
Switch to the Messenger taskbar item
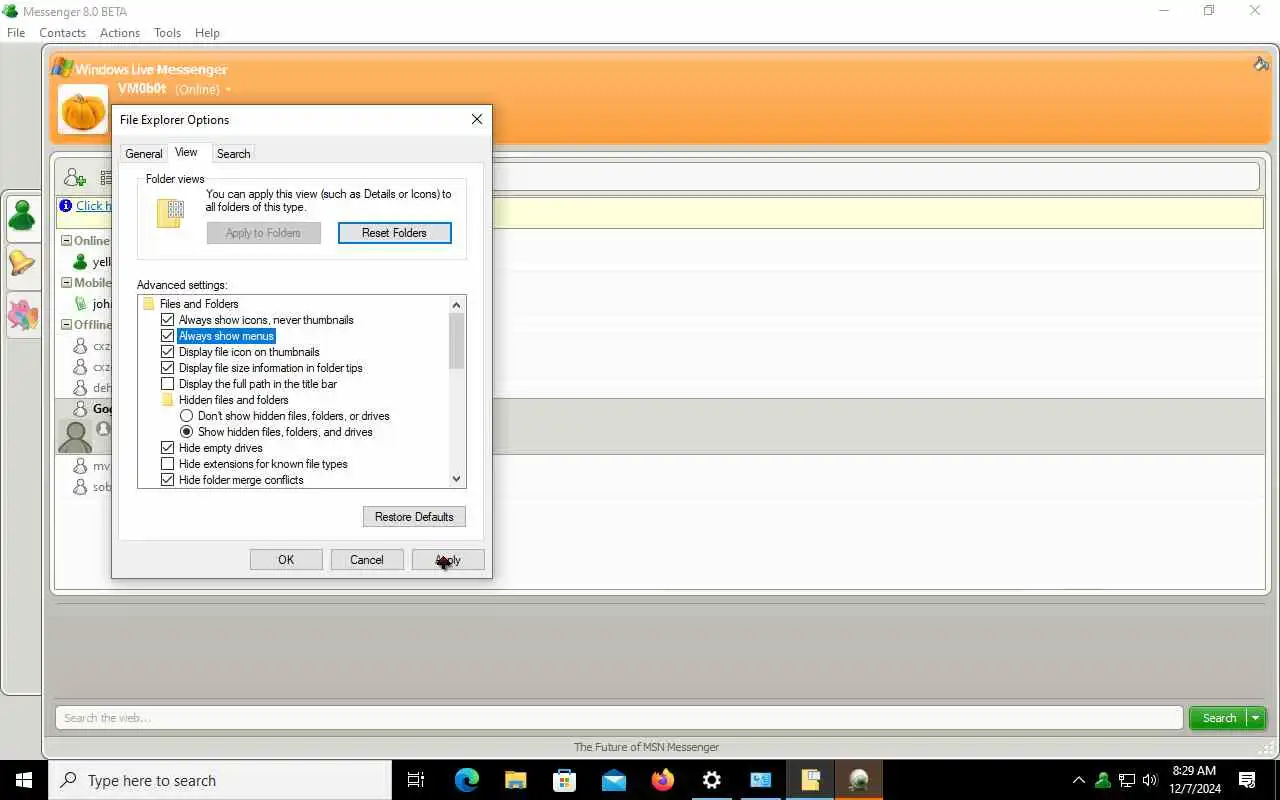point(859,780)
